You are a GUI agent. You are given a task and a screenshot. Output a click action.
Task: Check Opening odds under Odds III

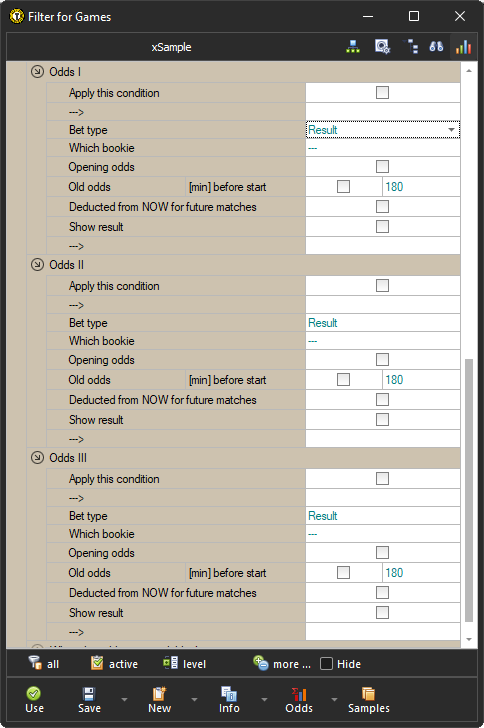point(382,552)
